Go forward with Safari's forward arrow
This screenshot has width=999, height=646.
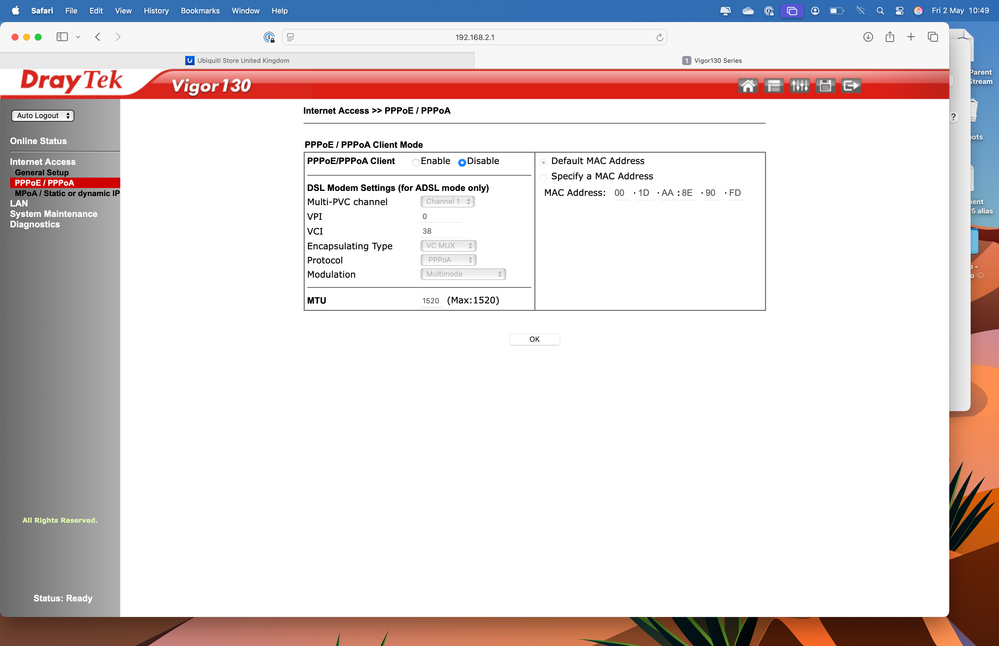coord(118,37)
